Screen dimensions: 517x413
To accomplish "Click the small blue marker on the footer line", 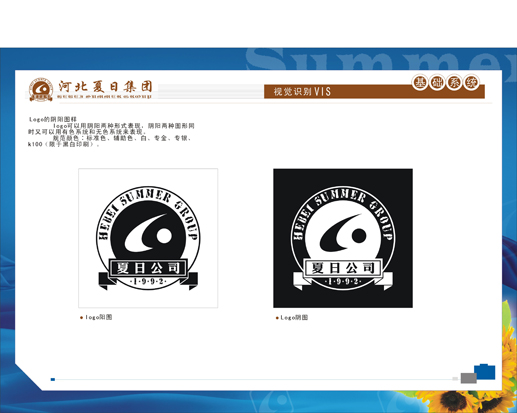I will coord(53,379).
